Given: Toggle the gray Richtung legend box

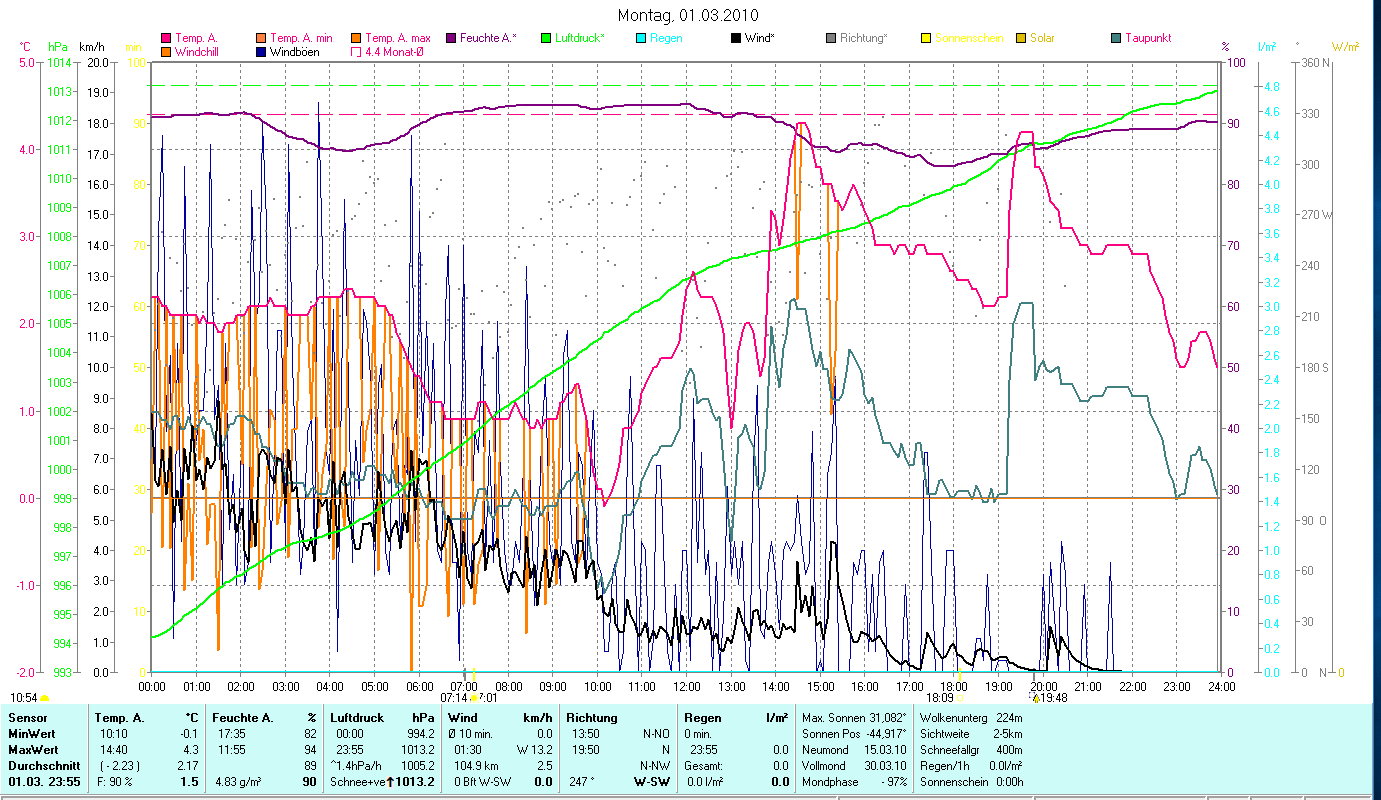Looking at the screenshot, I should 831,38.
